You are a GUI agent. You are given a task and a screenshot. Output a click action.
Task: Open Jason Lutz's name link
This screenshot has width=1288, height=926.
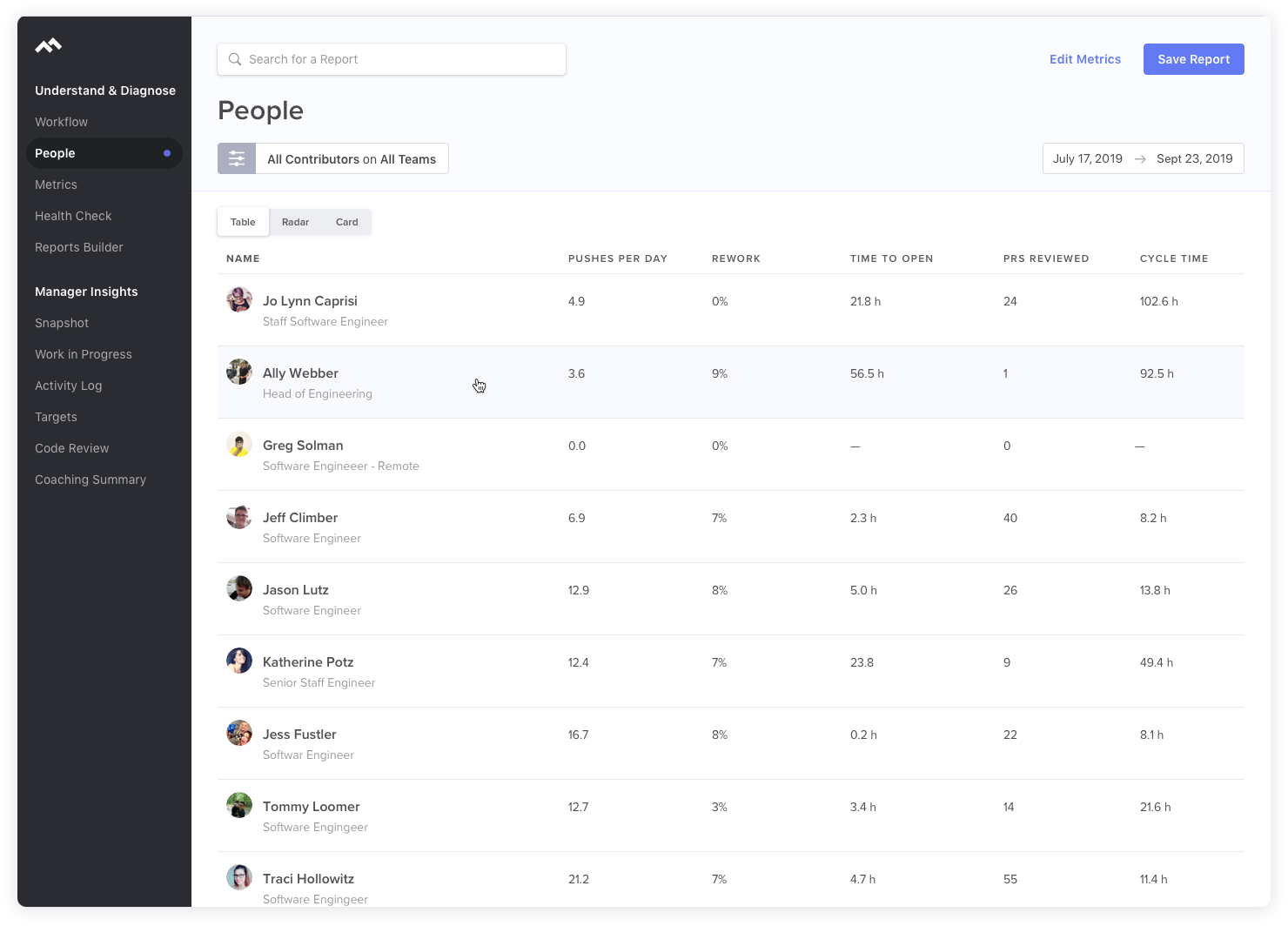(x=296, y=590)
